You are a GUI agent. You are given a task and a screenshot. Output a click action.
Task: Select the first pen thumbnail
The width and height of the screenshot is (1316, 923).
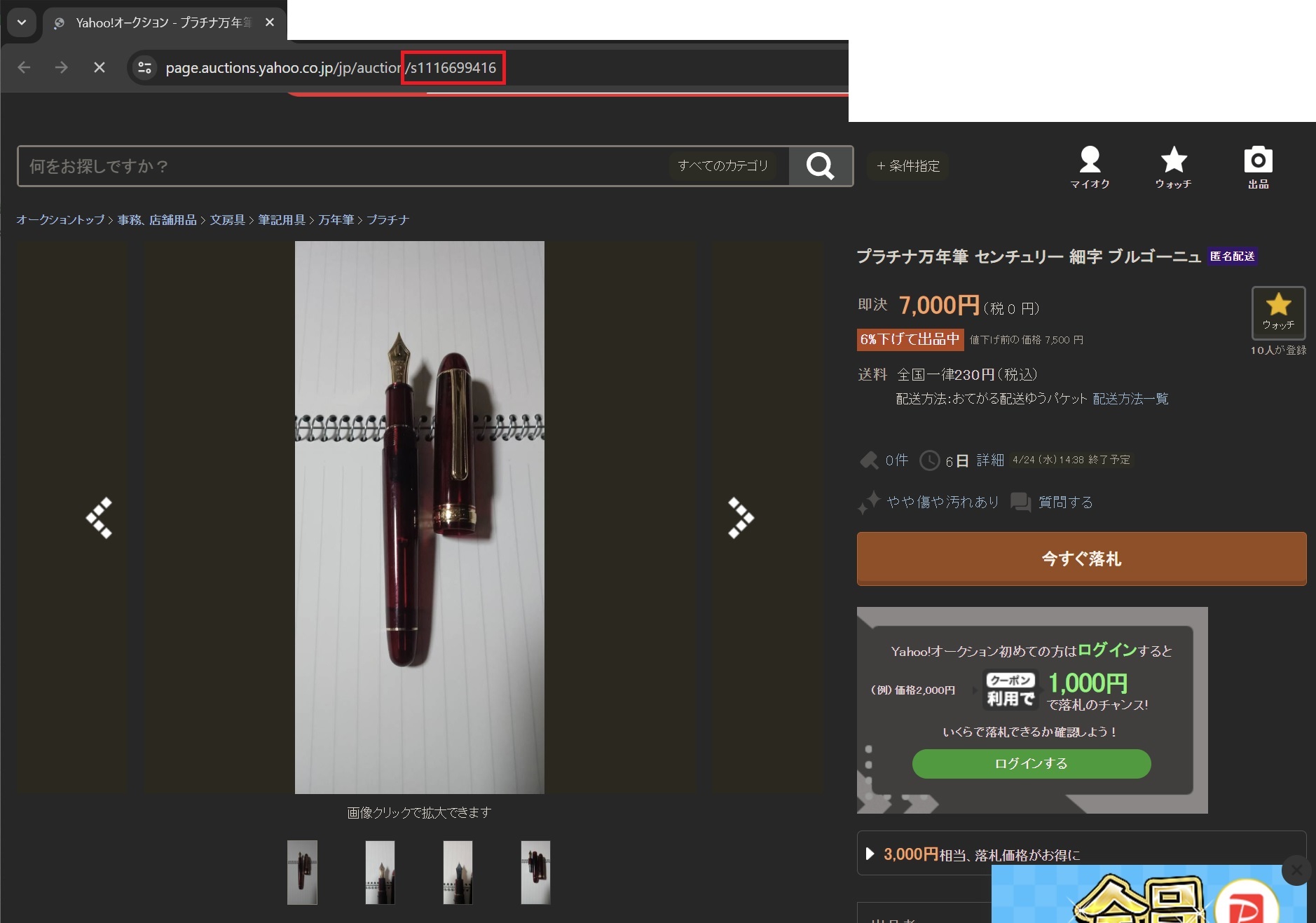coord(302,873)
